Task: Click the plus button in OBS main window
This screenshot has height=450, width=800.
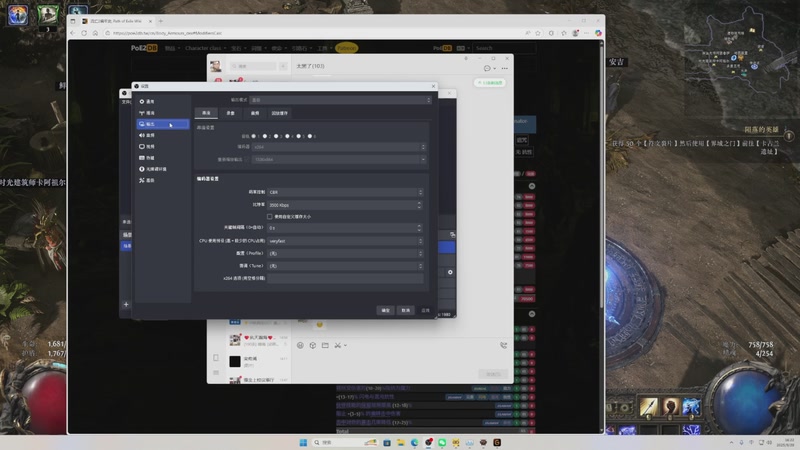Action: [x=126, y=305]
